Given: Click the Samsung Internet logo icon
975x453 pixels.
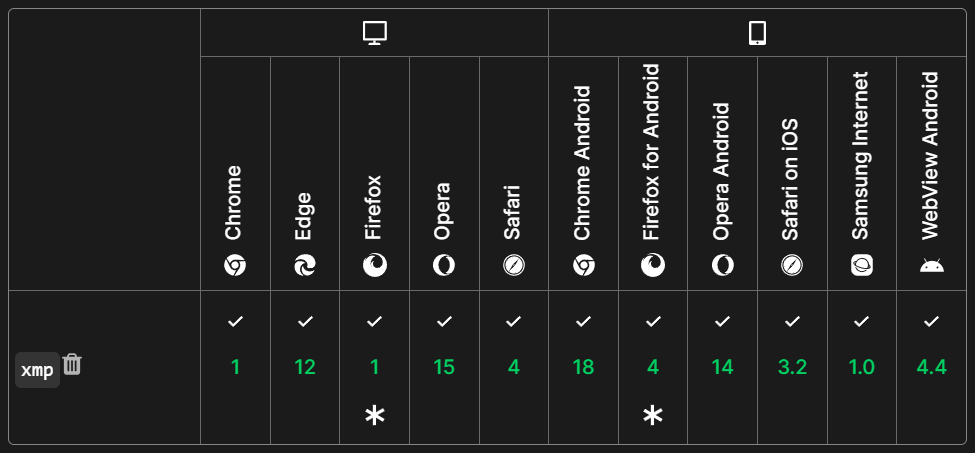Looking at the screenshot, I should 862,266.
